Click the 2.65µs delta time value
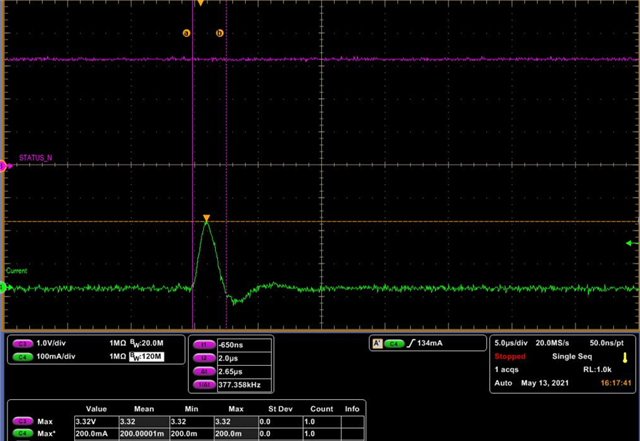The height and width of the screenshot is (441, 640). pyautogui.click(x=231, y=372)
